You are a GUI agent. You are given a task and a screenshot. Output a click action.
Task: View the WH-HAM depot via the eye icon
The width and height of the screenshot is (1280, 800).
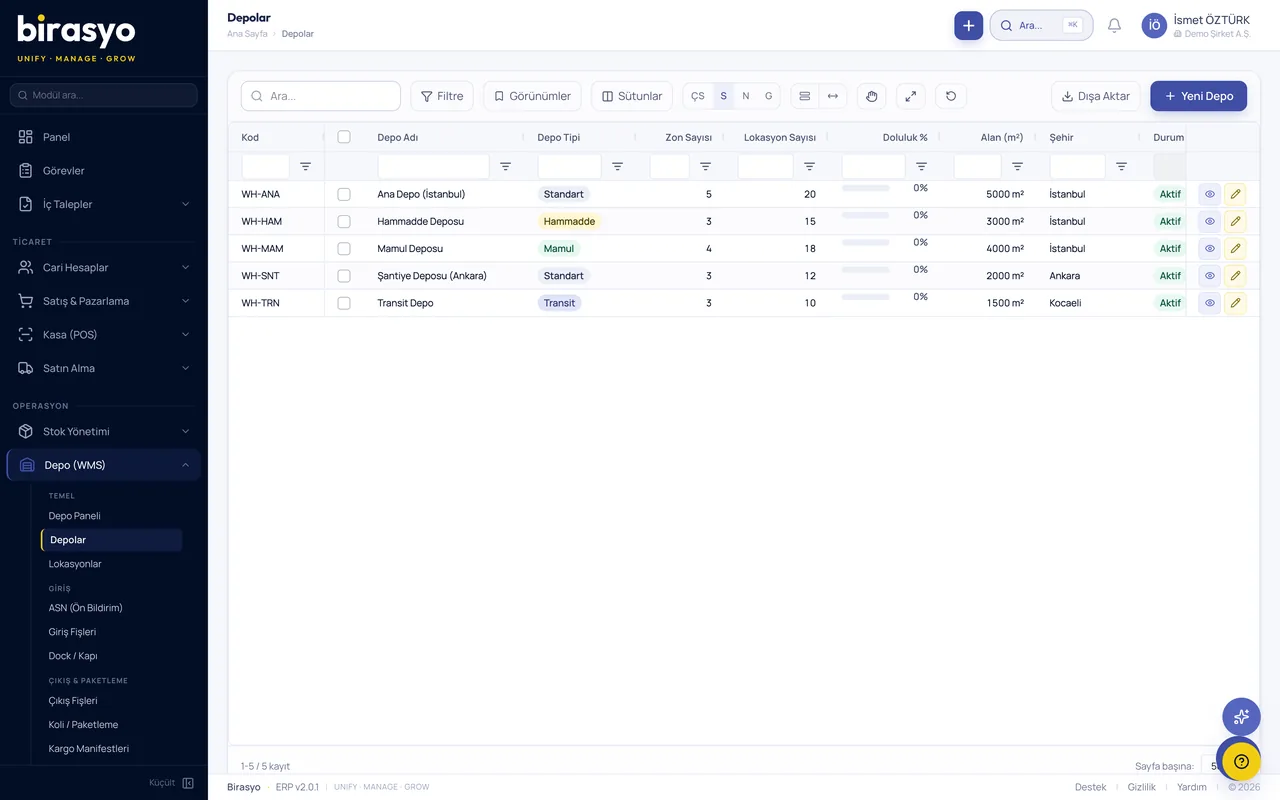click(x=1209, y=221)
